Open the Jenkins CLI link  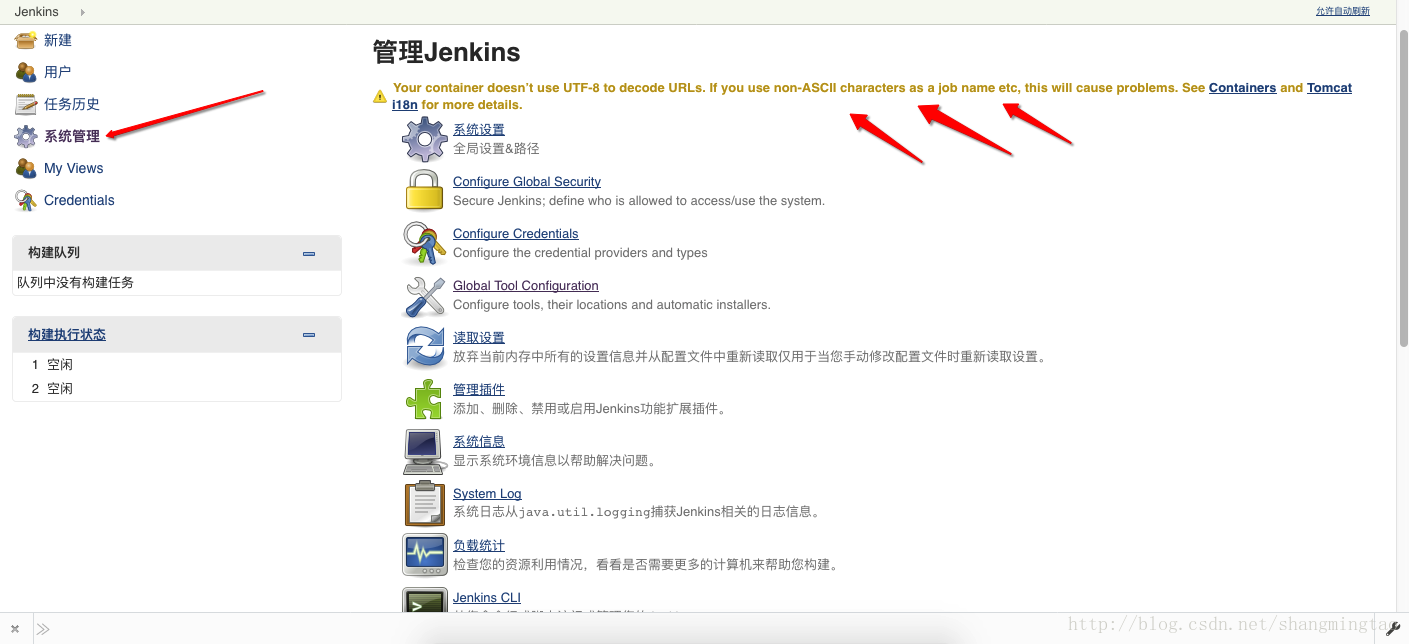[x=487, y=598]
